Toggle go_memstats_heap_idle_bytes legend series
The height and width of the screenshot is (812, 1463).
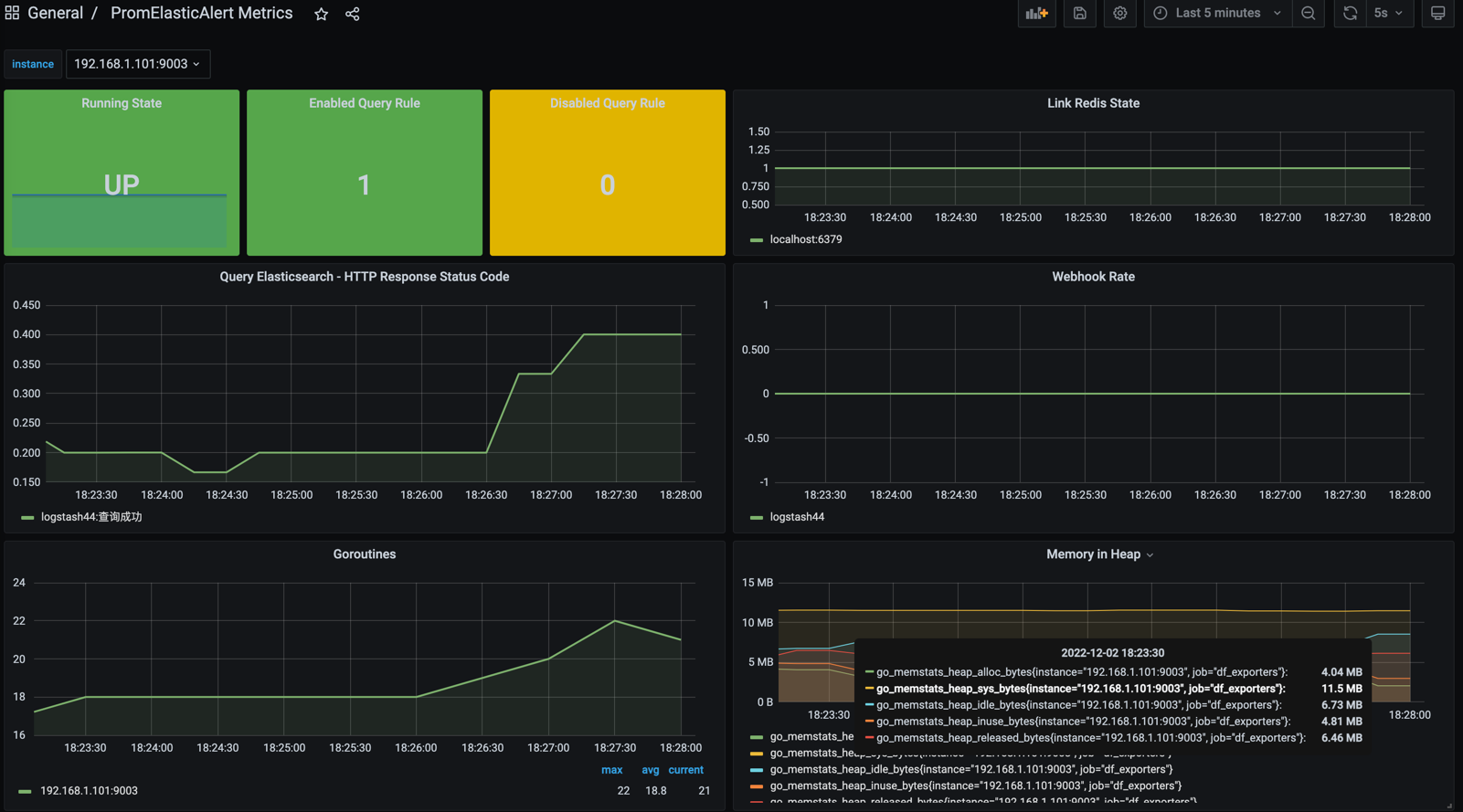click(x=971, y=769)
